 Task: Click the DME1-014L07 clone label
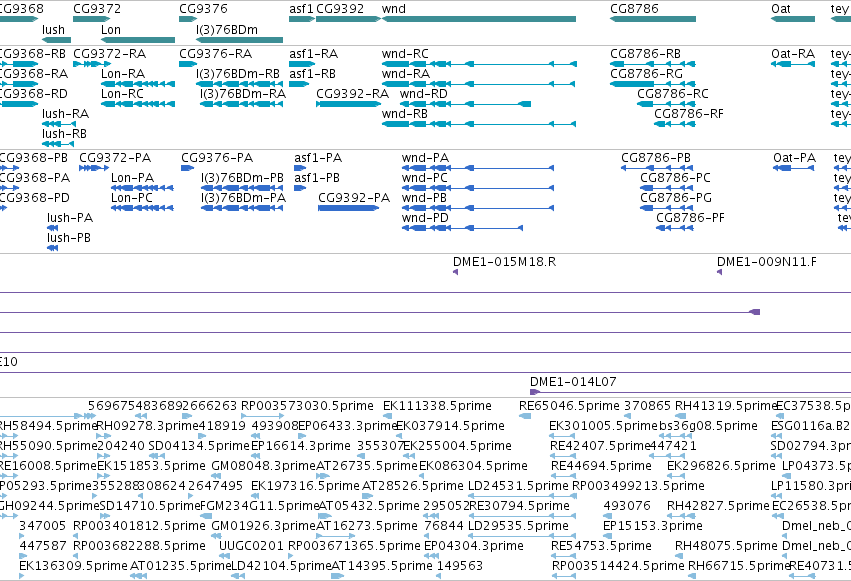573,382
